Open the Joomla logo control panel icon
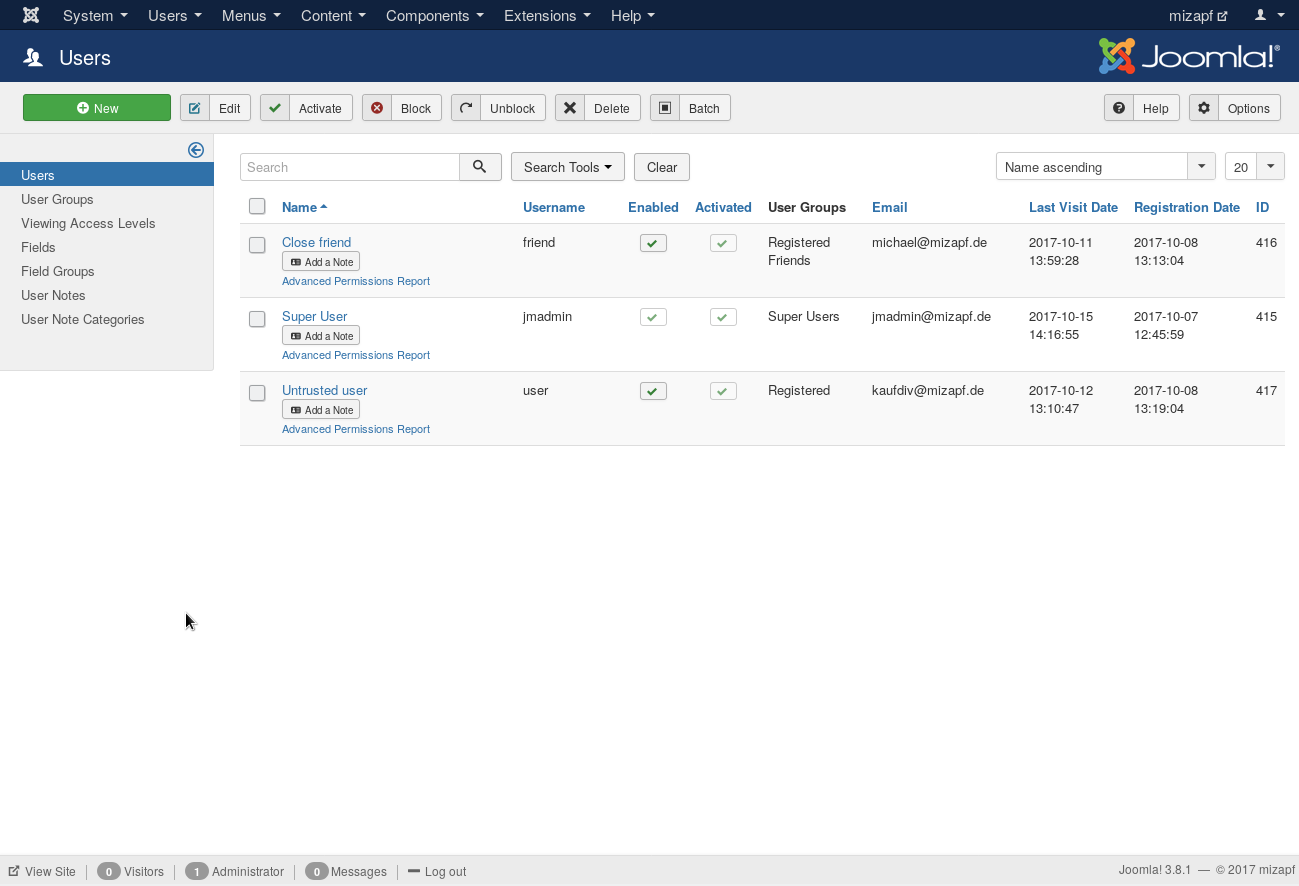Image resolution: width=1299 pixels, height=886 pixels. (x=31, y=15)
